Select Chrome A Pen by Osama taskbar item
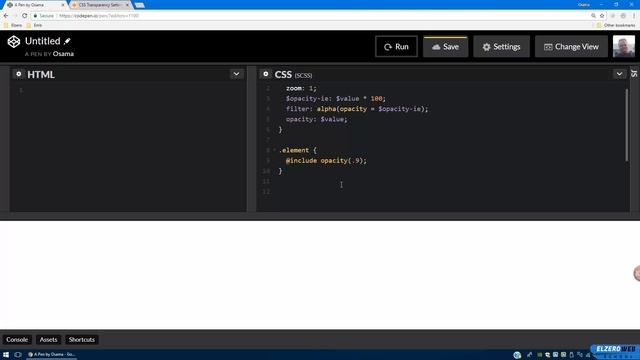 click(x=52, y=355)
